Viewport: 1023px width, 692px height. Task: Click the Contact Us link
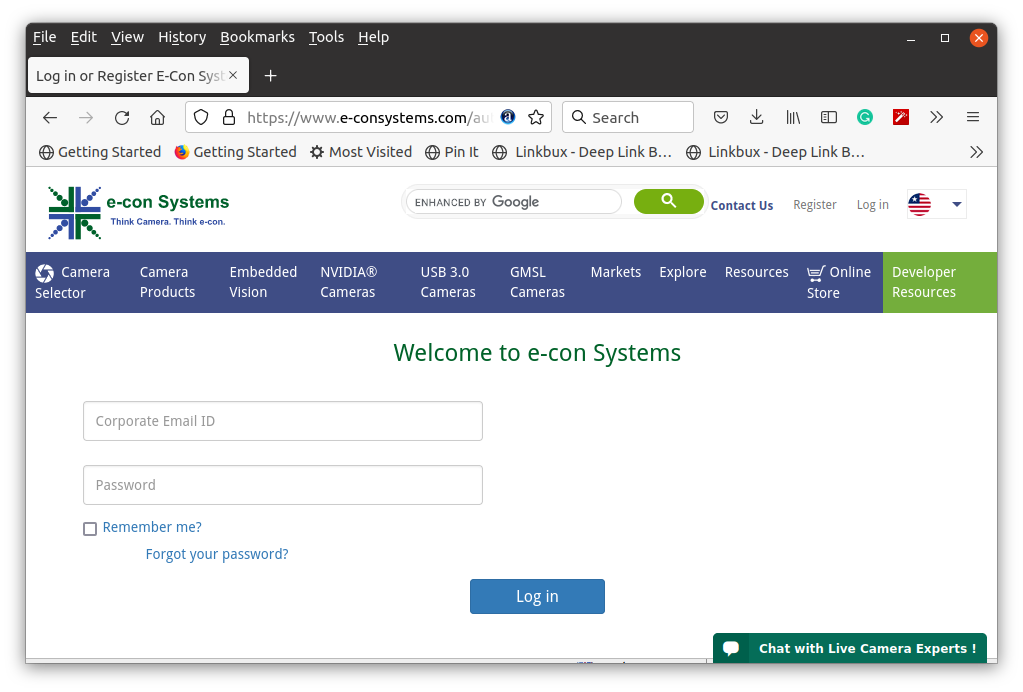click(742, 205)
